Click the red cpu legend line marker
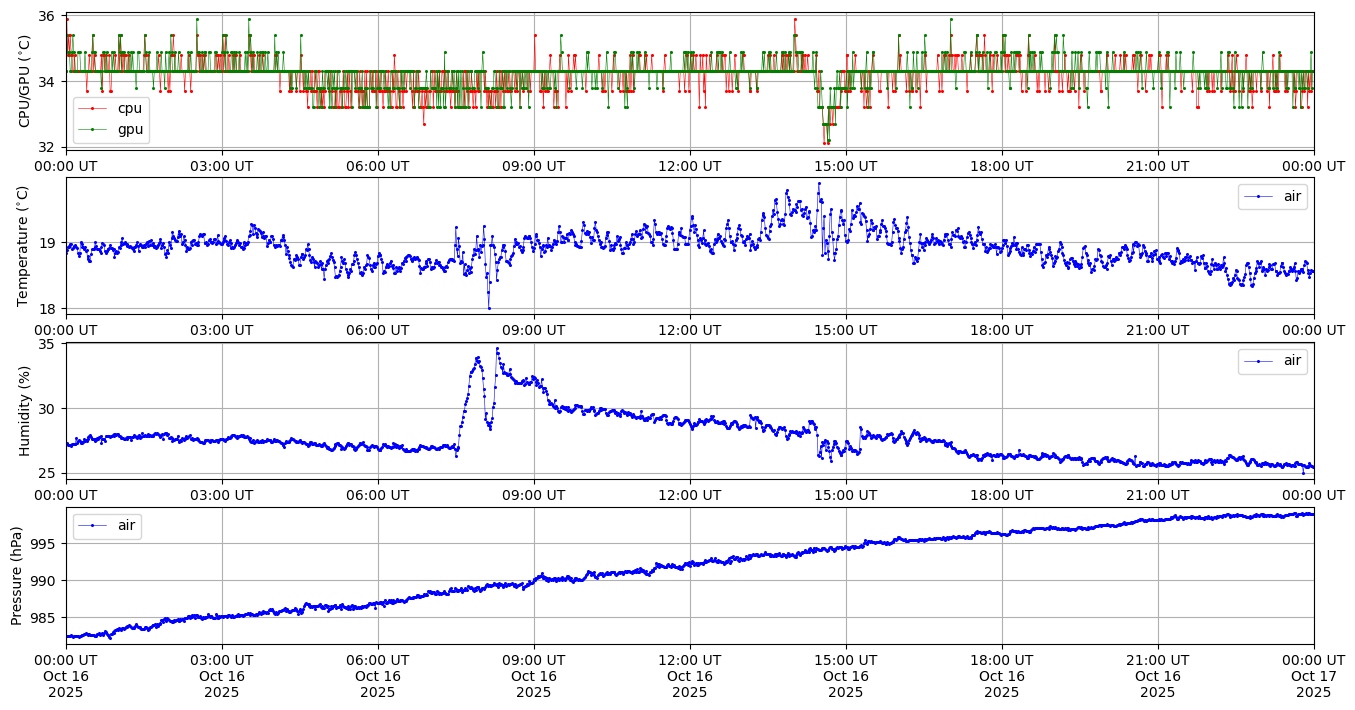This screenshot has height=710, width=1355. [93, 108]
